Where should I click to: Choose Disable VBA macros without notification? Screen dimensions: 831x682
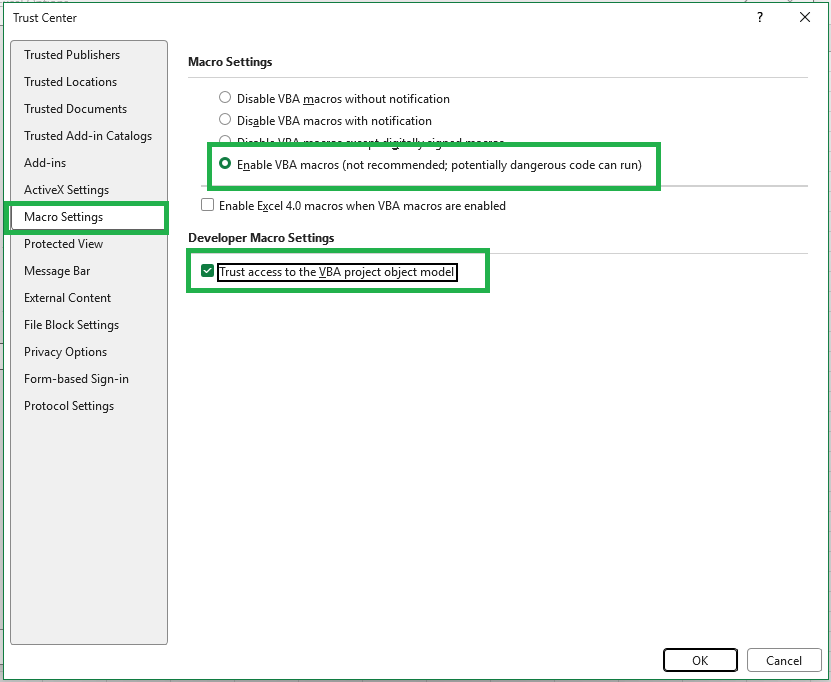click(225, 98)
